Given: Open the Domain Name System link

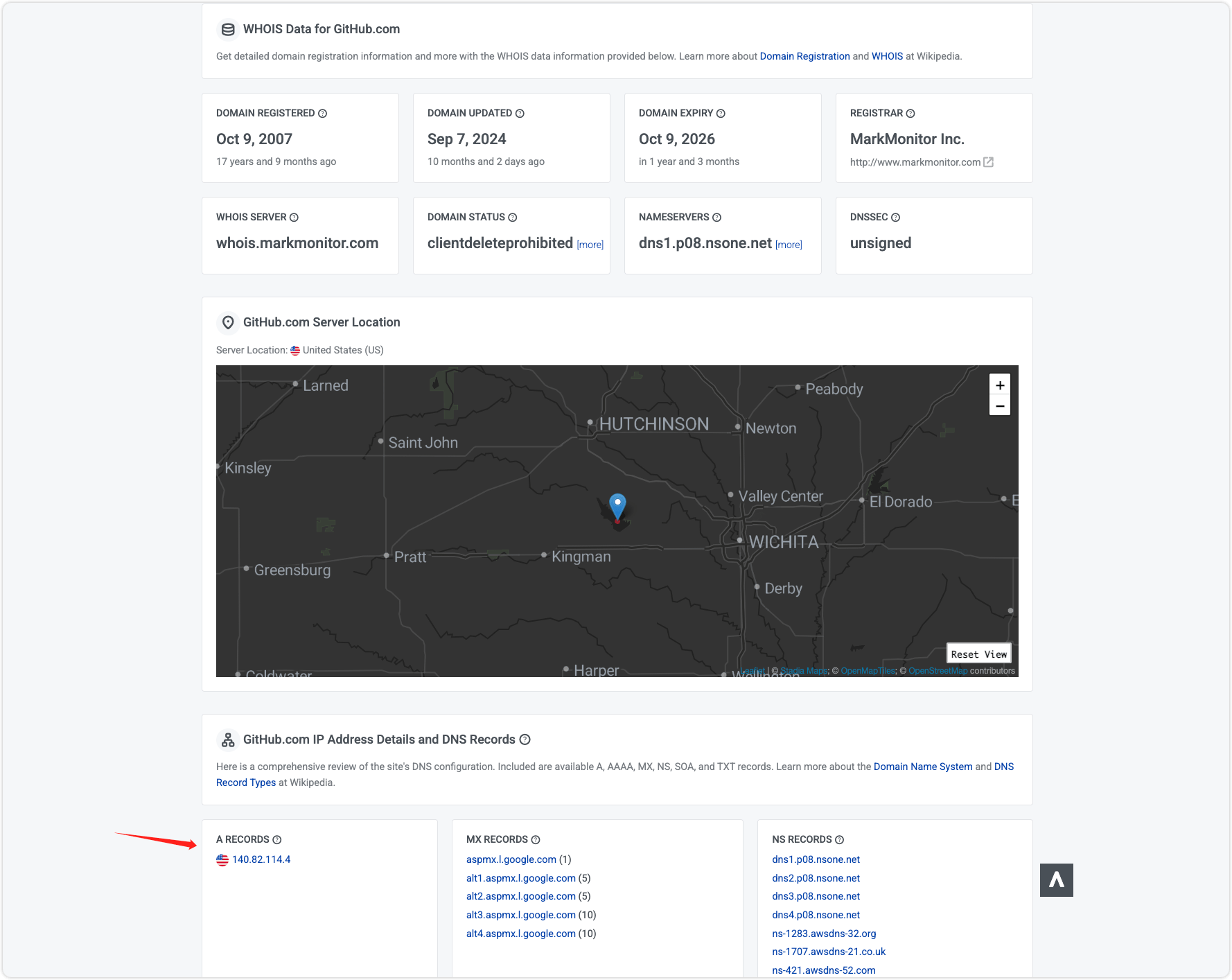Looking at the screenshot, I should coord(923,767).
